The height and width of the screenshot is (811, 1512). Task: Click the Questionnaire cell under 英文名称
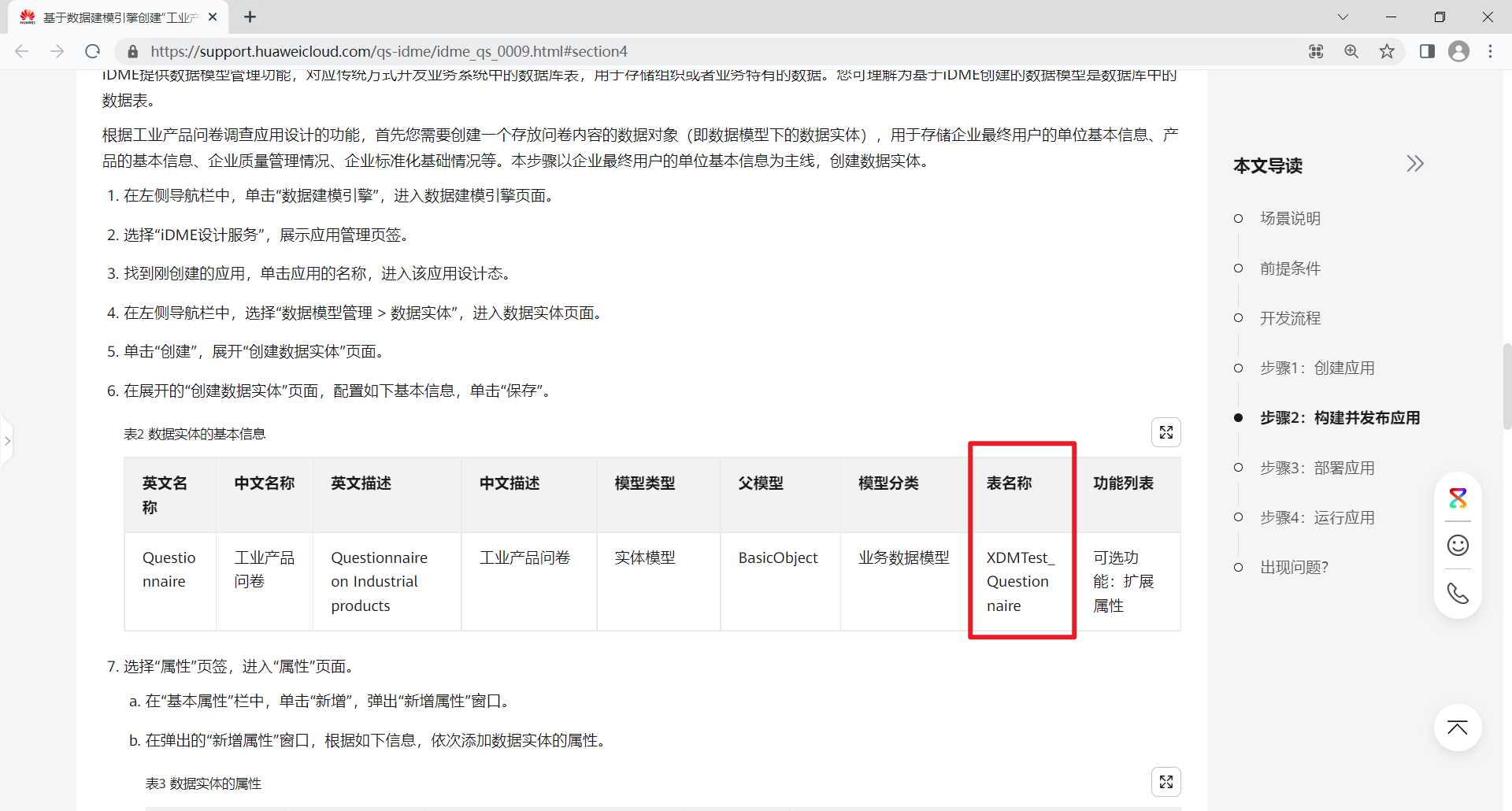point(170,581)
